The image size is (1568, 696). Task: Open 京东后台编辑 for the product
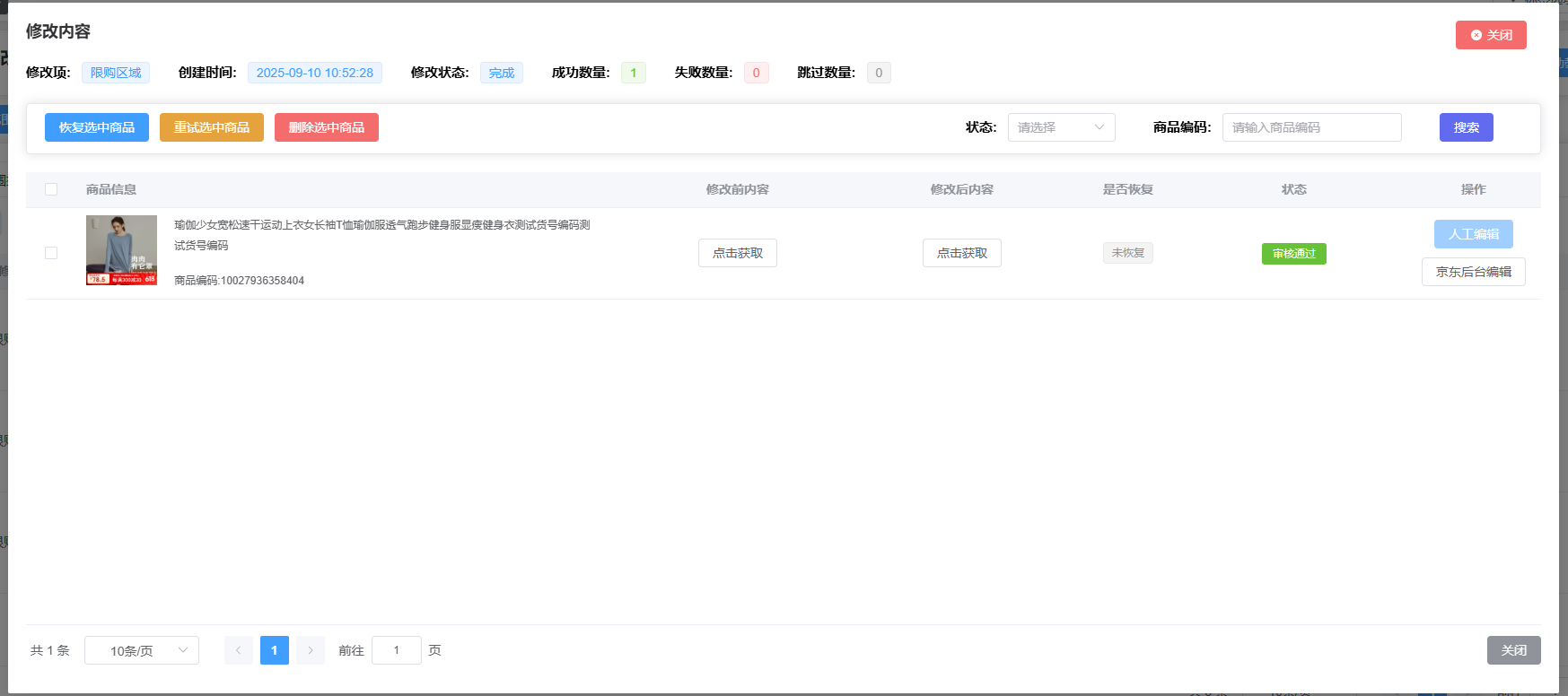1473,272
